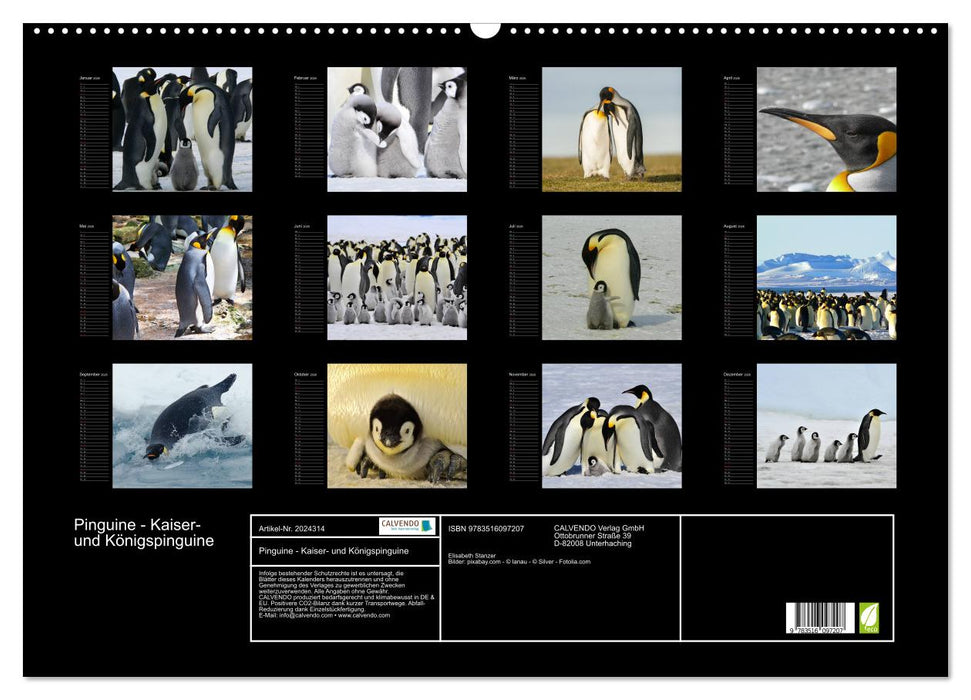Viewport: 971px width, 700px height.
Task: Select the green eco leaf logo
Action: click(869, 615)
